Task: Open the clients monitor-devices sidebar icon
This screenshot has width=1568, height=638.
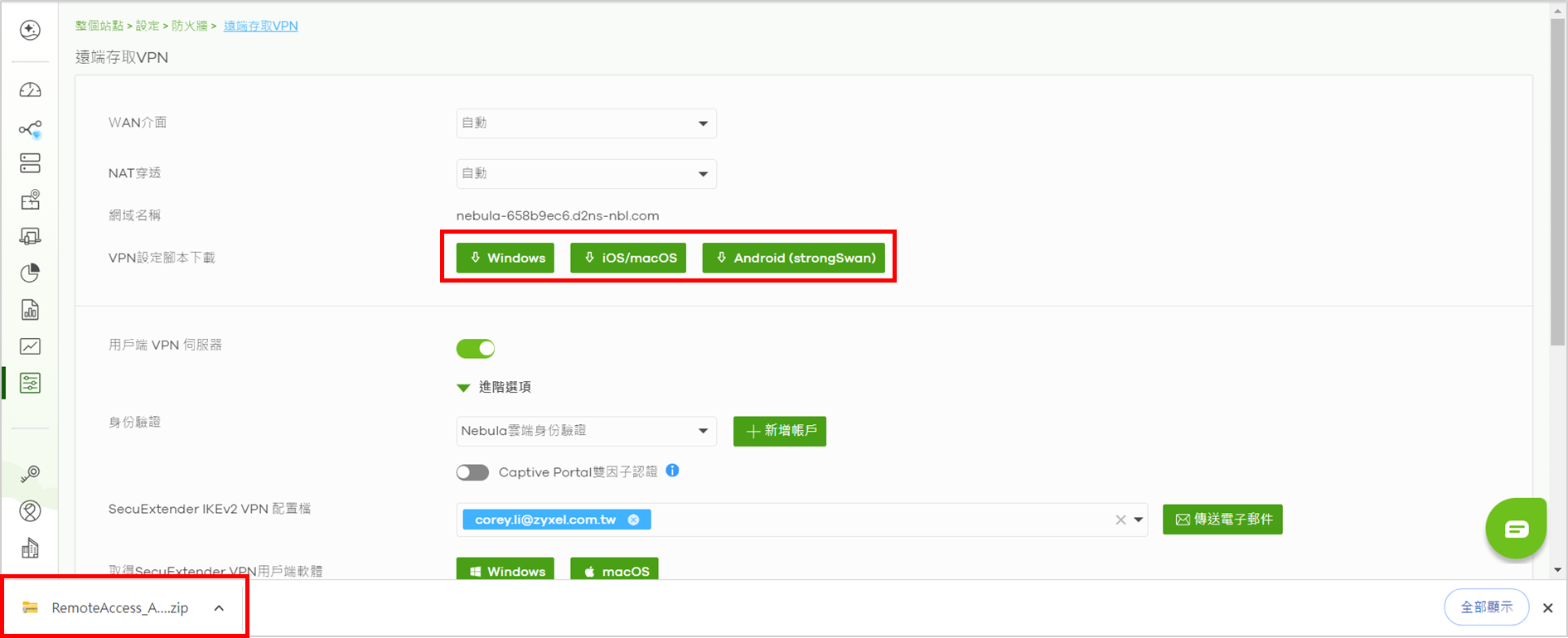Action: click(x=30, y=237)
